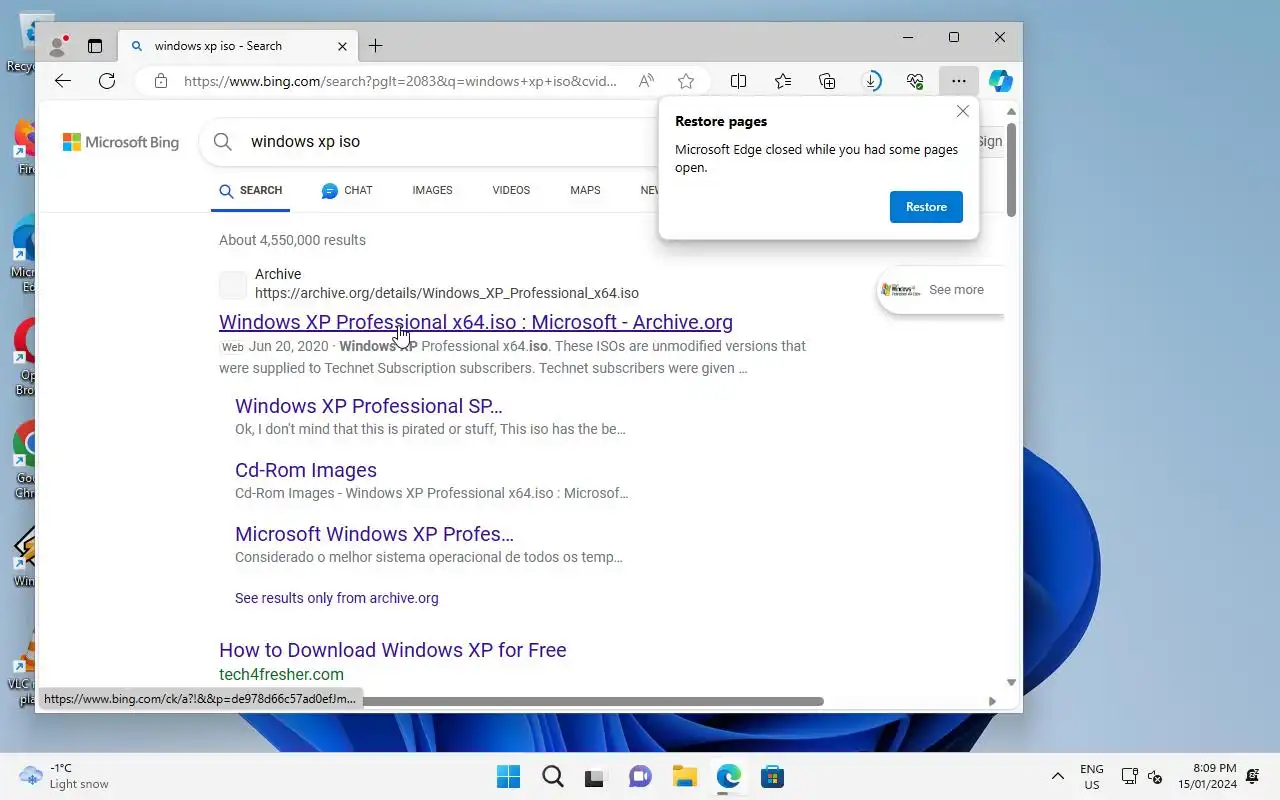
Task: Click the tech4fresher.com green URL
Action: pyautogui.click(x=281, y=674)
